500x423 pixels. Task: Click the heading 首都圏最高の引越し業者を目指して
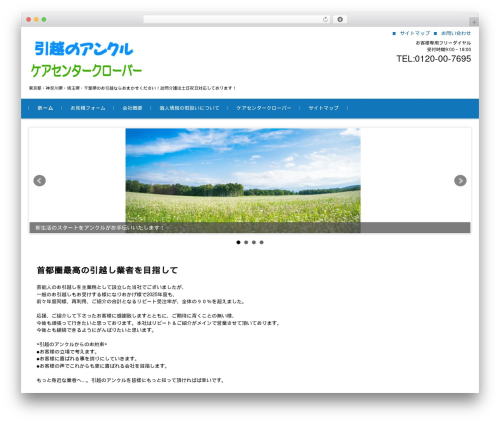point(107,270)
